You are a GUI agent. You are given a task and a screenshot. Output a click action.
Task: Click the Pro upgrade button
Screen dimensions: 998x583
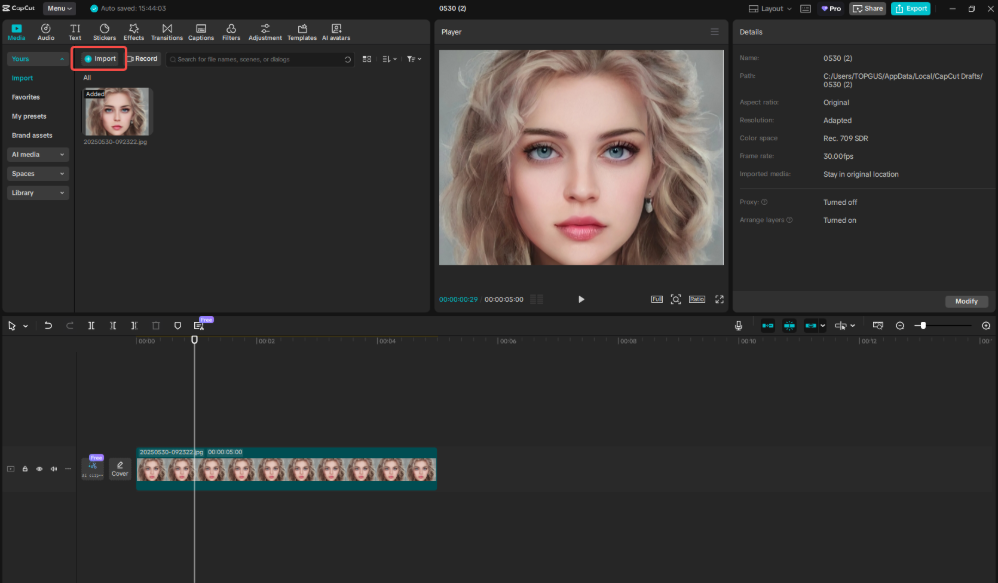(831, 8)
